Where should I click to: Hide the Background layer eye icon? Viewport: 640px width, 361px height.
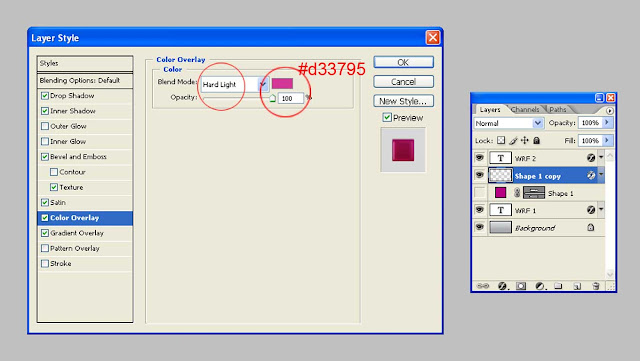pyautogui.click(x=480, y=227)
